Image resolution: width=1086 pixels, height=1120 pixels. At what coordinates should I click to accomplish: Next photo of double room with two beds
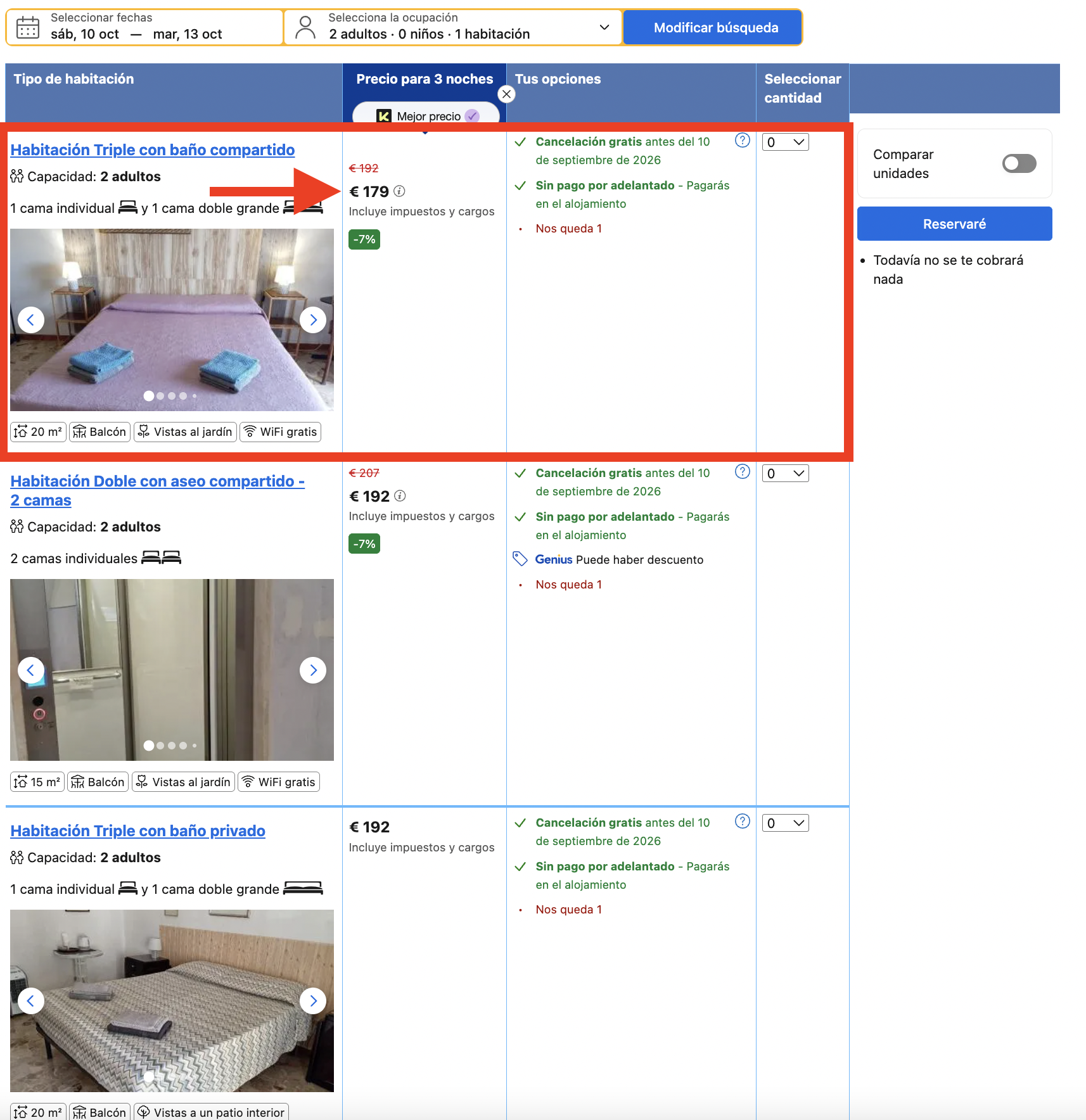313,670
